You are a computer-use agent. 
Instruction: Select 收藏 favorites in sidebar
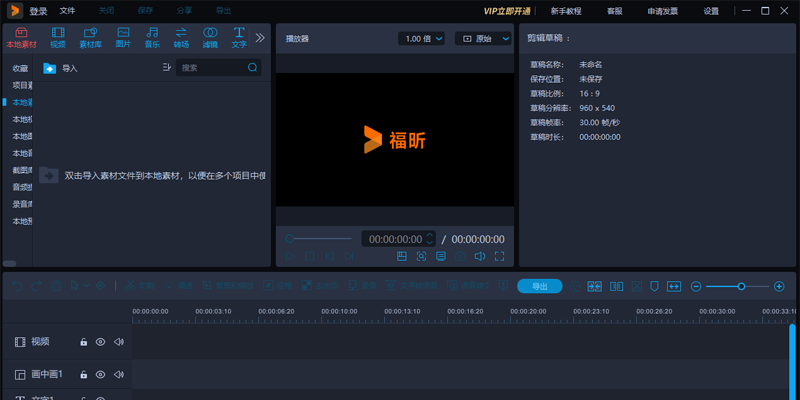[20, 68]
